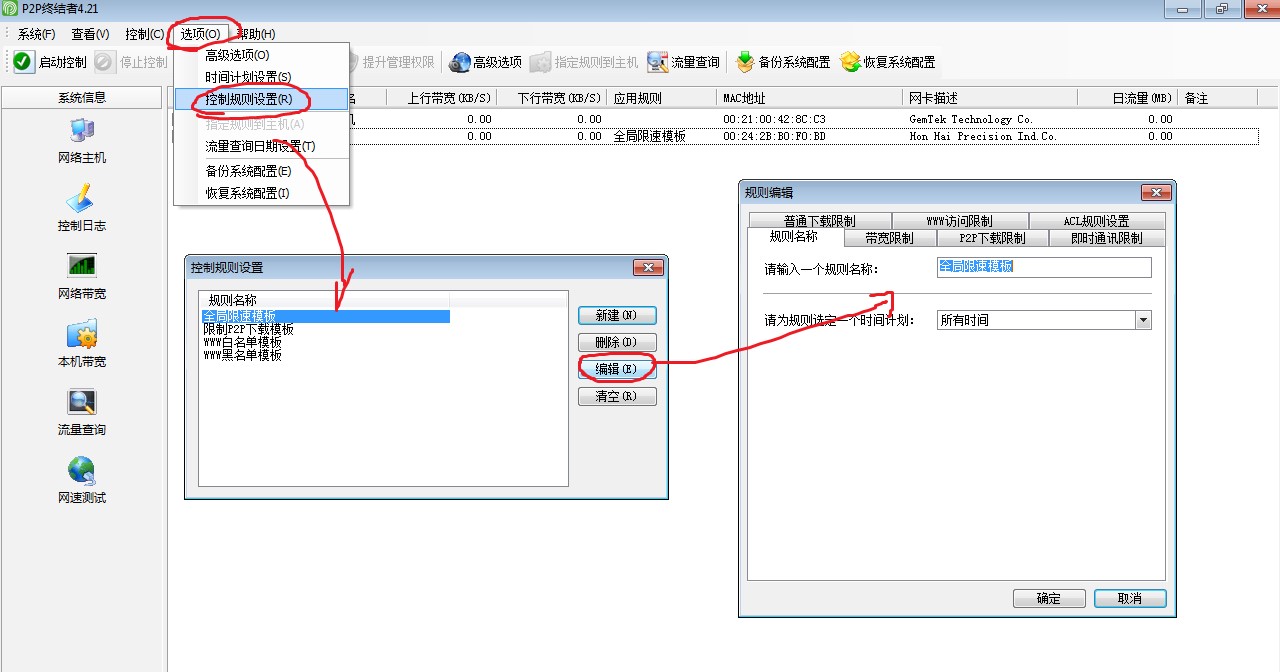Switch to the 普通下载限制 tab
The image size is (1280, 672).
(819, 221)
